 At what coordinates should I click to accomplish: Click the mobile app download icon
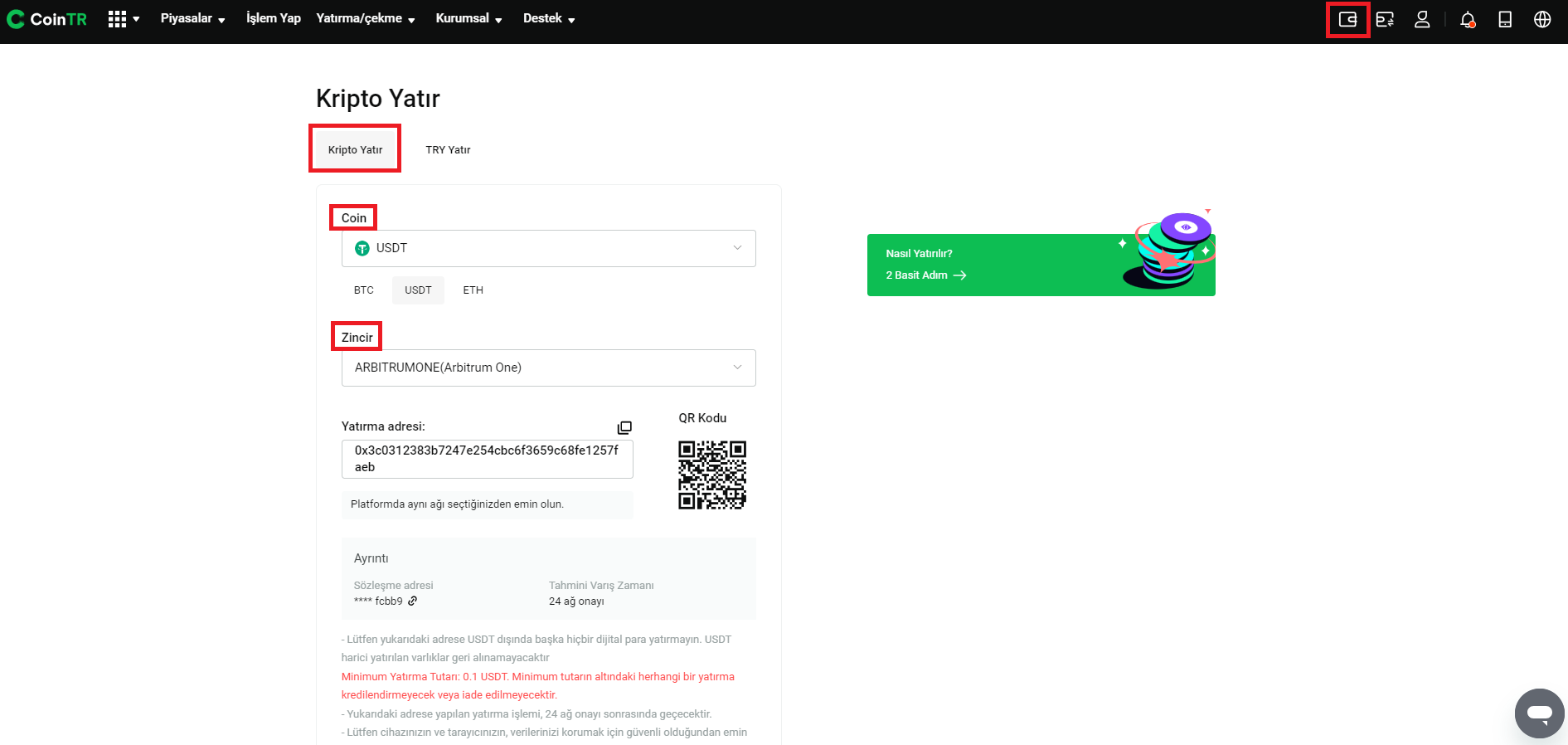1505,19
